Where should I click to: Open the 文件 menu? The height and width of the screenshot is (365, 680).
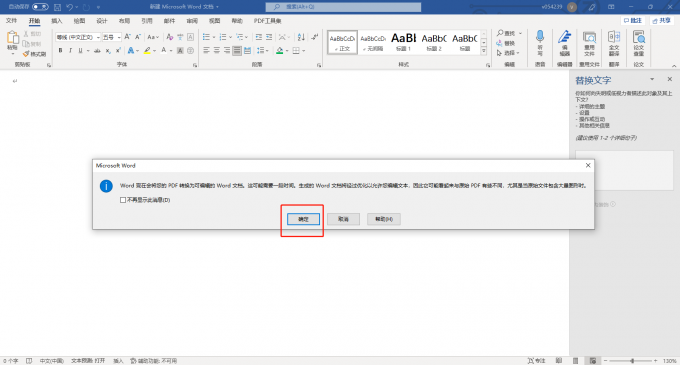pyautogui.click(x=11, y=21)
